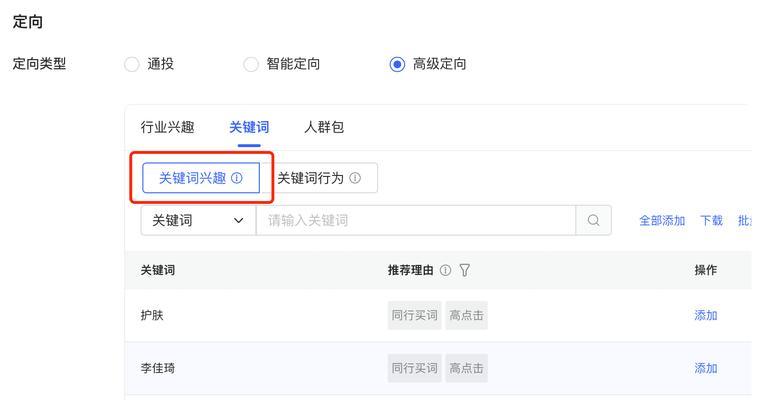Viewport: 763px width, 400px height.
Task: Click the 请输入关键词 search field
Action: click(x=416, y=220)
